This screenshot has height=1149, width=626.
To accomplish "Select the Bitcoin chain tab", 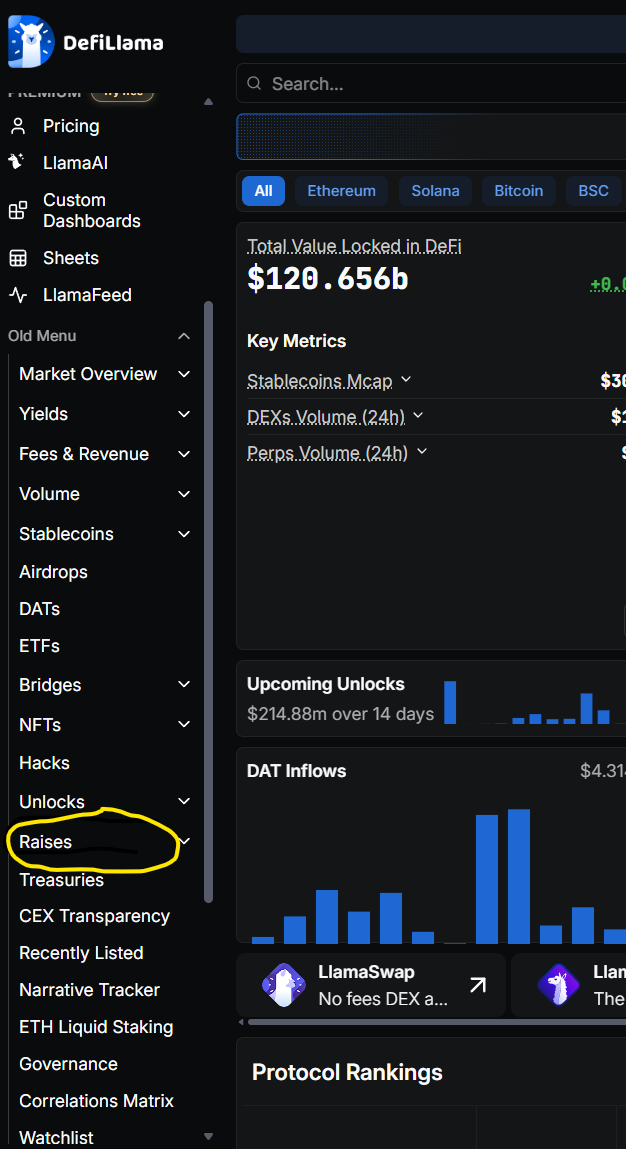I will (x=519, y=191).
